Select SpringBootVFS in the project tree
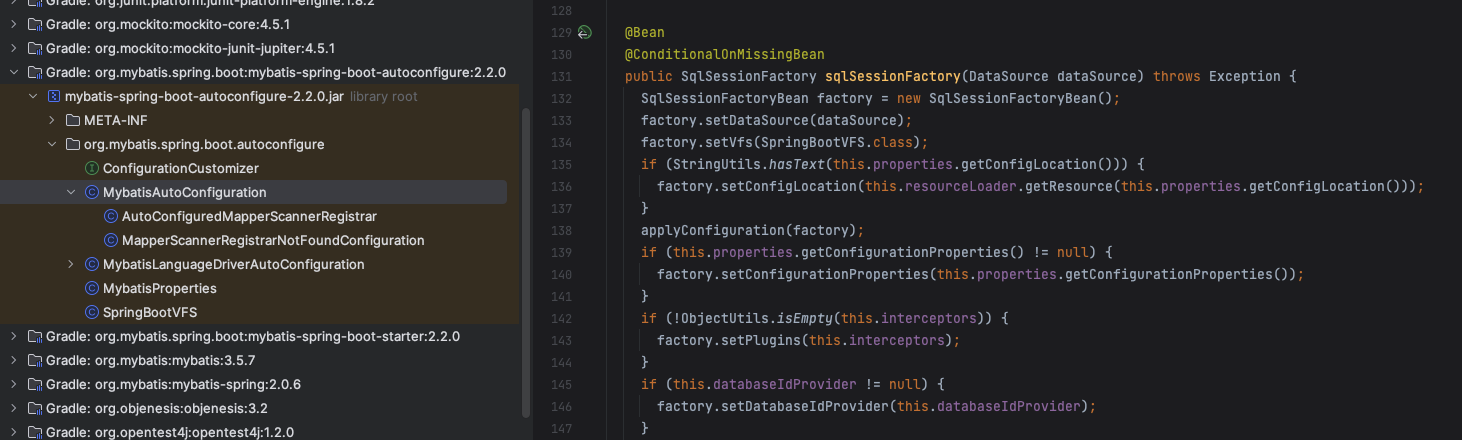This screenshot has height=440, width=1462. click(x=150, y=312)
